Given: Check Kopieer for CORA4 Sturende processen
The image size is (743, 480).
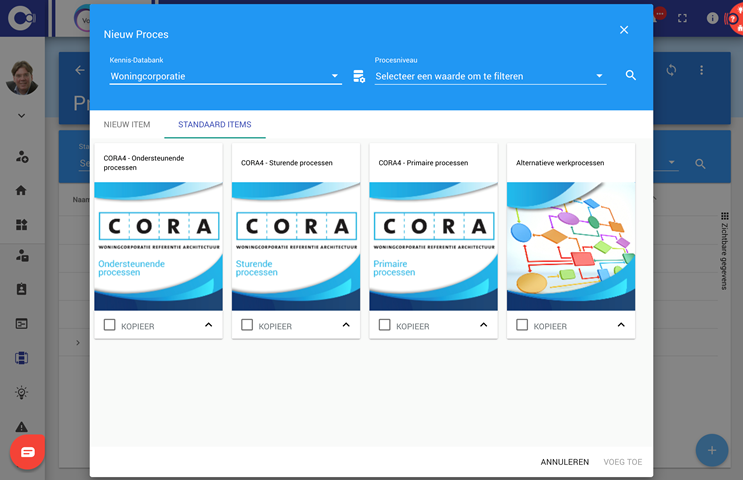Looking at the screenshot, I should 247,325.
